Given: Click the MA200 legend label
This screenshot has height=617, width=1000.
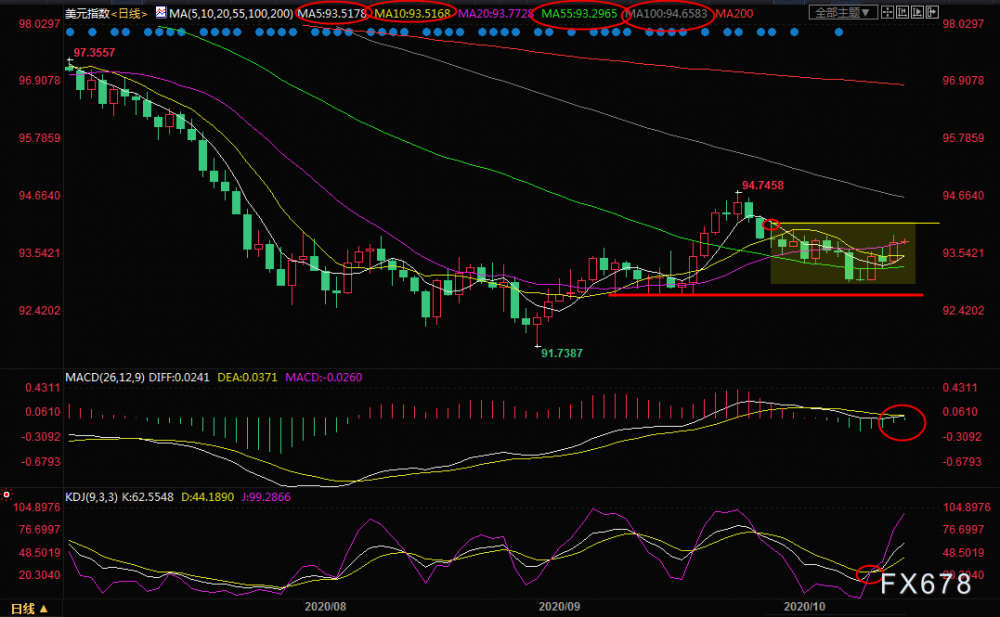Looking at the screenshot, I should [x=734, y=13].
